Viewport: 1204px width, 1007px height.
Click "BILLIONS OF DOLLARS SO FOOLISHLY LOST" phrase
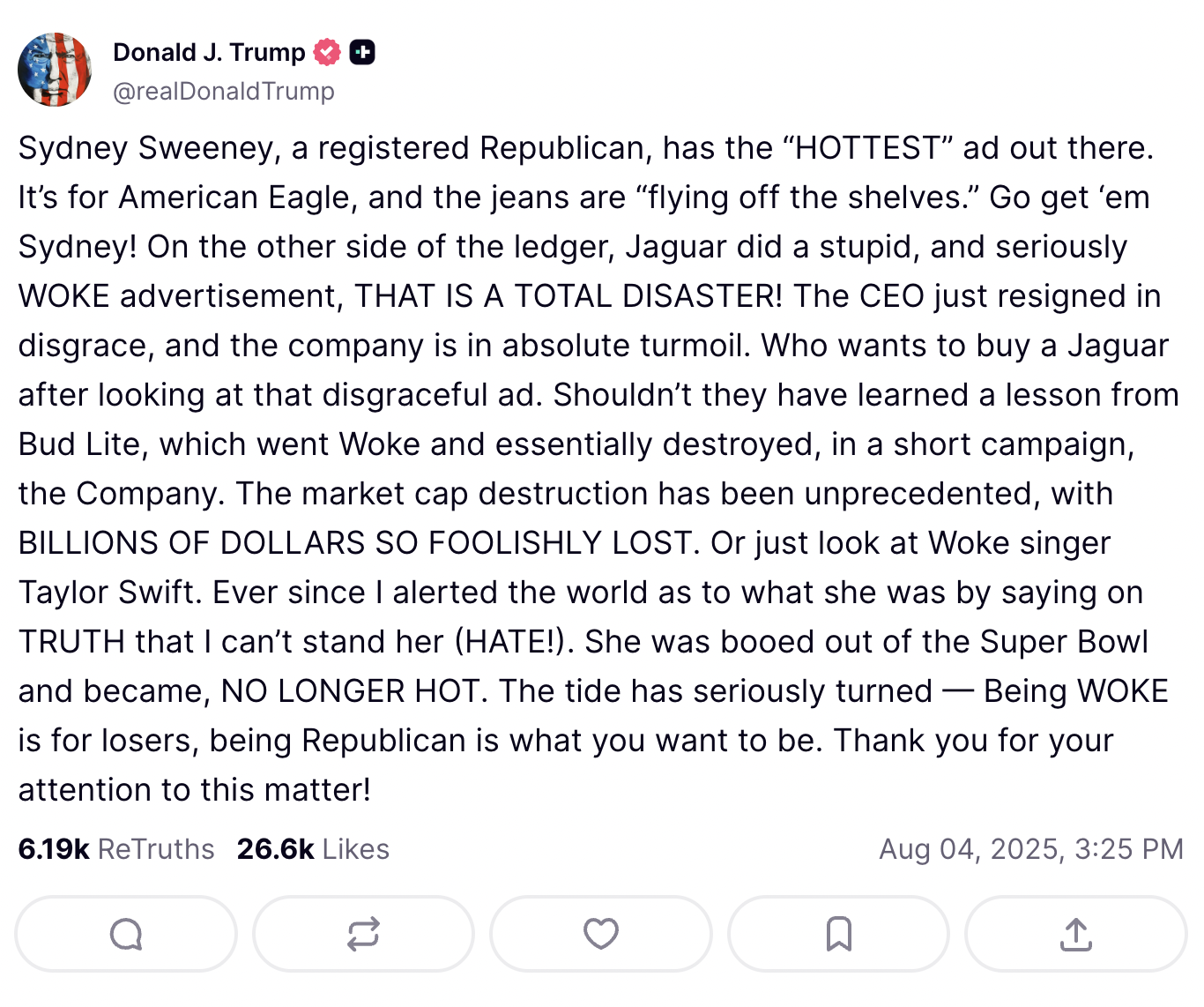[355, 543]
